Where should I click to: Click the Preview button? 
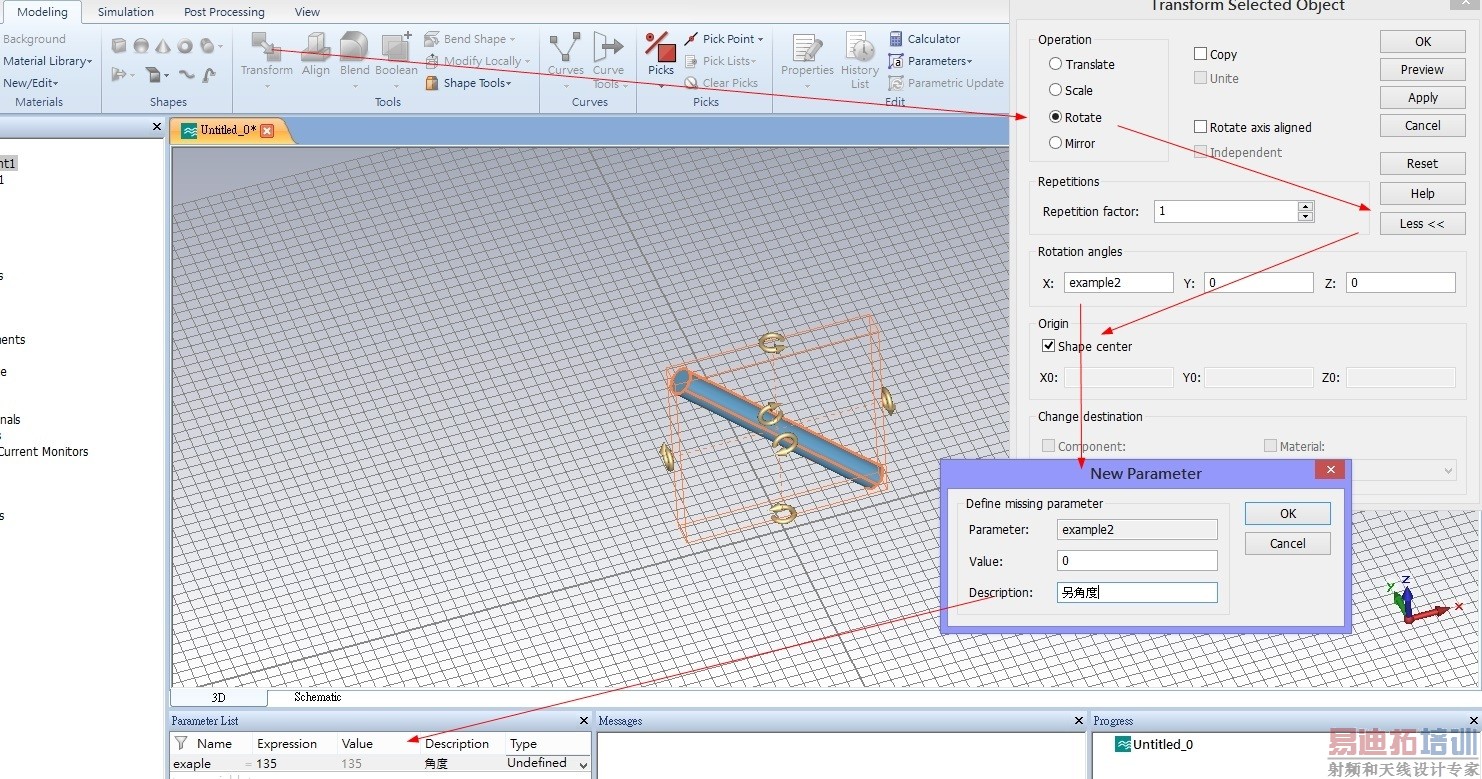pyautogui.click(x=1421, y=70)
